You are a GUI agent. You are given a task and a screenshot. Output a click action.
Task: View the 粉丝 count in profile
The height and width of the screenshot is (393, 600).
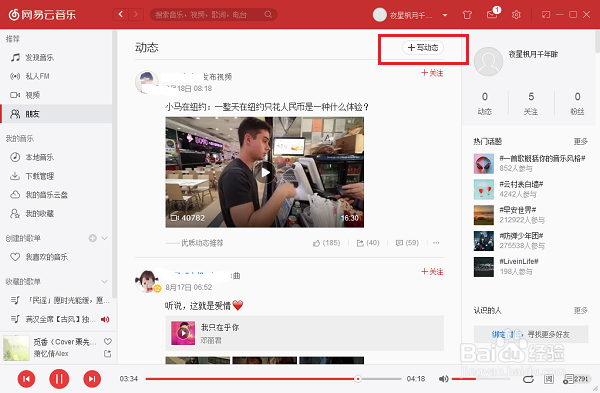click(x=577, y=103)
